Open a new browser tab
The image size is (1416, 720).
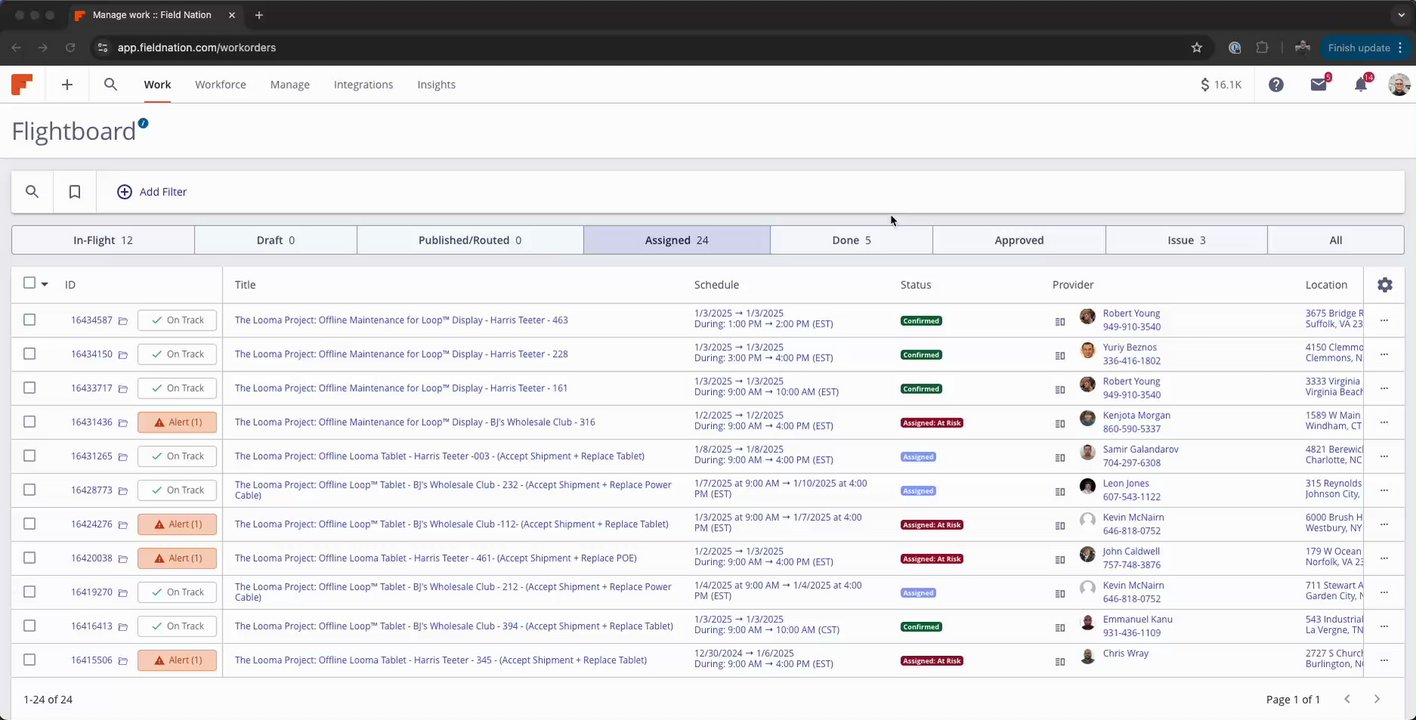pyautogui.click(x=259, y=15)
